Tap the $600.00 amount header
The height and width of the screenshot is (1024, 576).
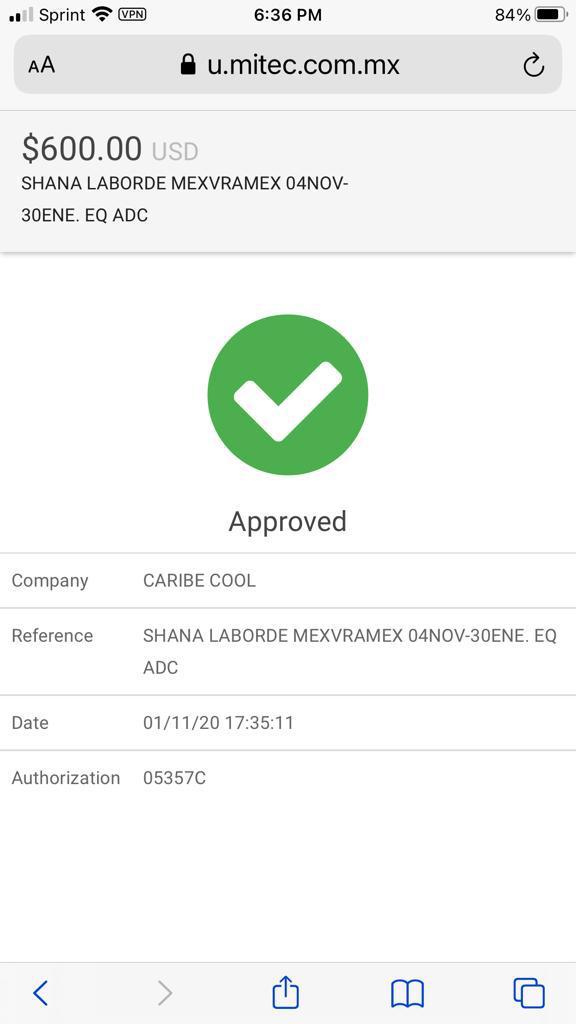click(x=82, y=148)
